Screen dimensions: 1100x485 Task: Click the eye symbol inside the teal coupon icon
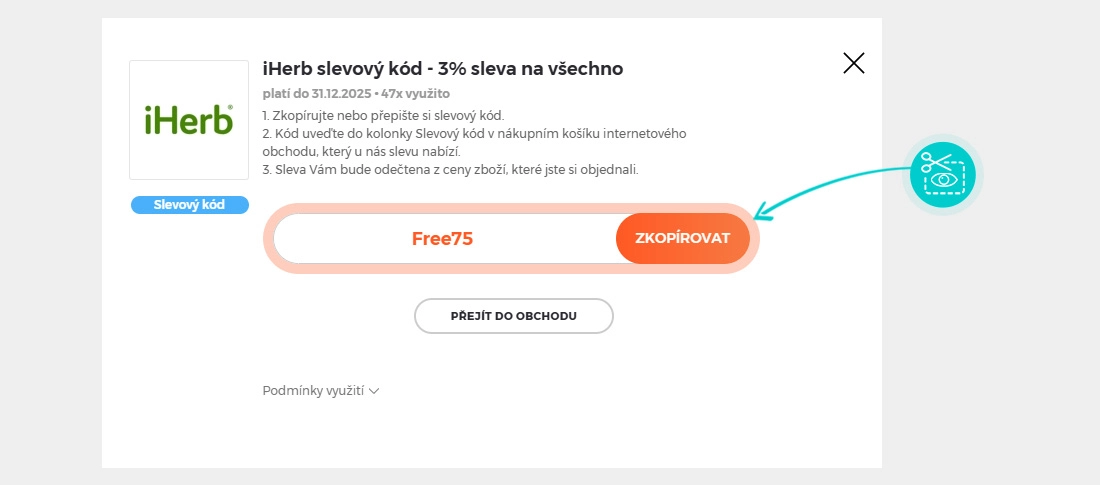coord(943,182)
